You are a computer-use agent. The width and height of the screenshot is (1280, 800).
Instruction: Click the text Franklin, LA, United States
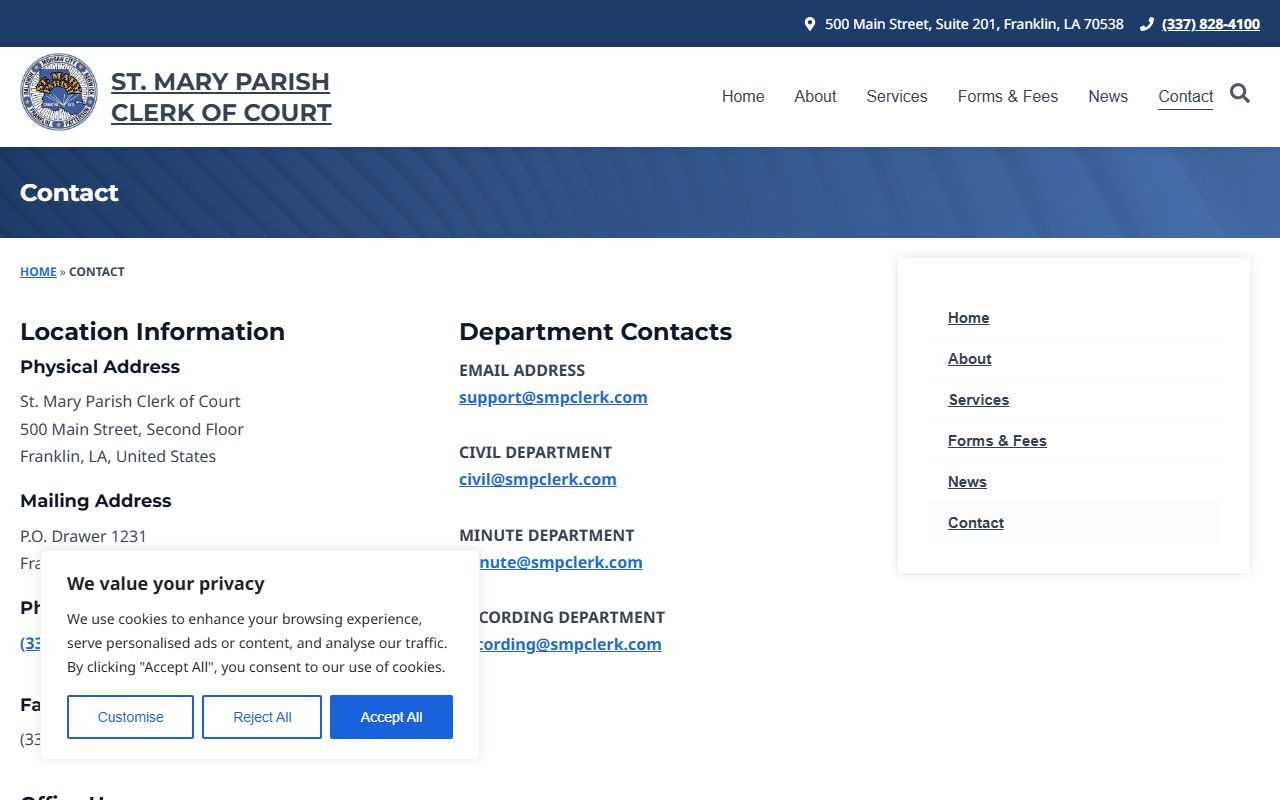click(118, 456)
